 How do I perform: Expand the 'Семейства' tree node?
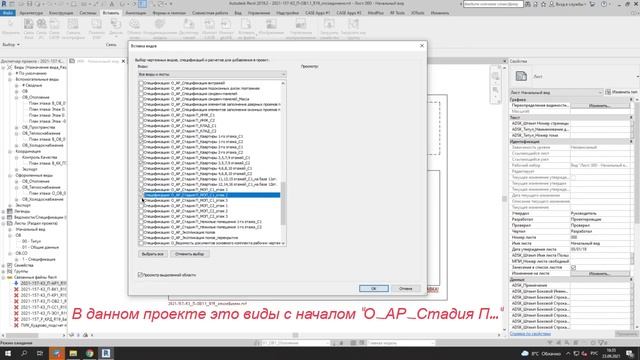pyautogui.click(x=4, y=265)
